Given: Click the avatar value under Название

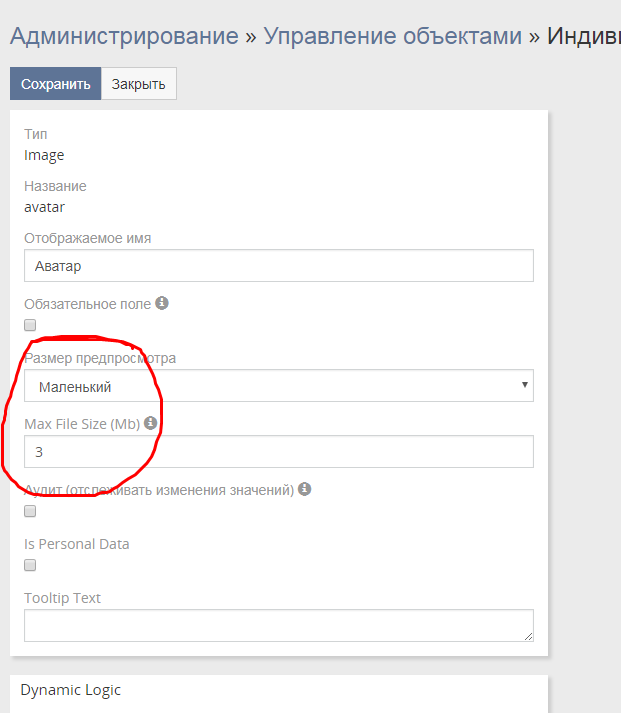Looking at the screenshot, I should [x=44, y=207].
